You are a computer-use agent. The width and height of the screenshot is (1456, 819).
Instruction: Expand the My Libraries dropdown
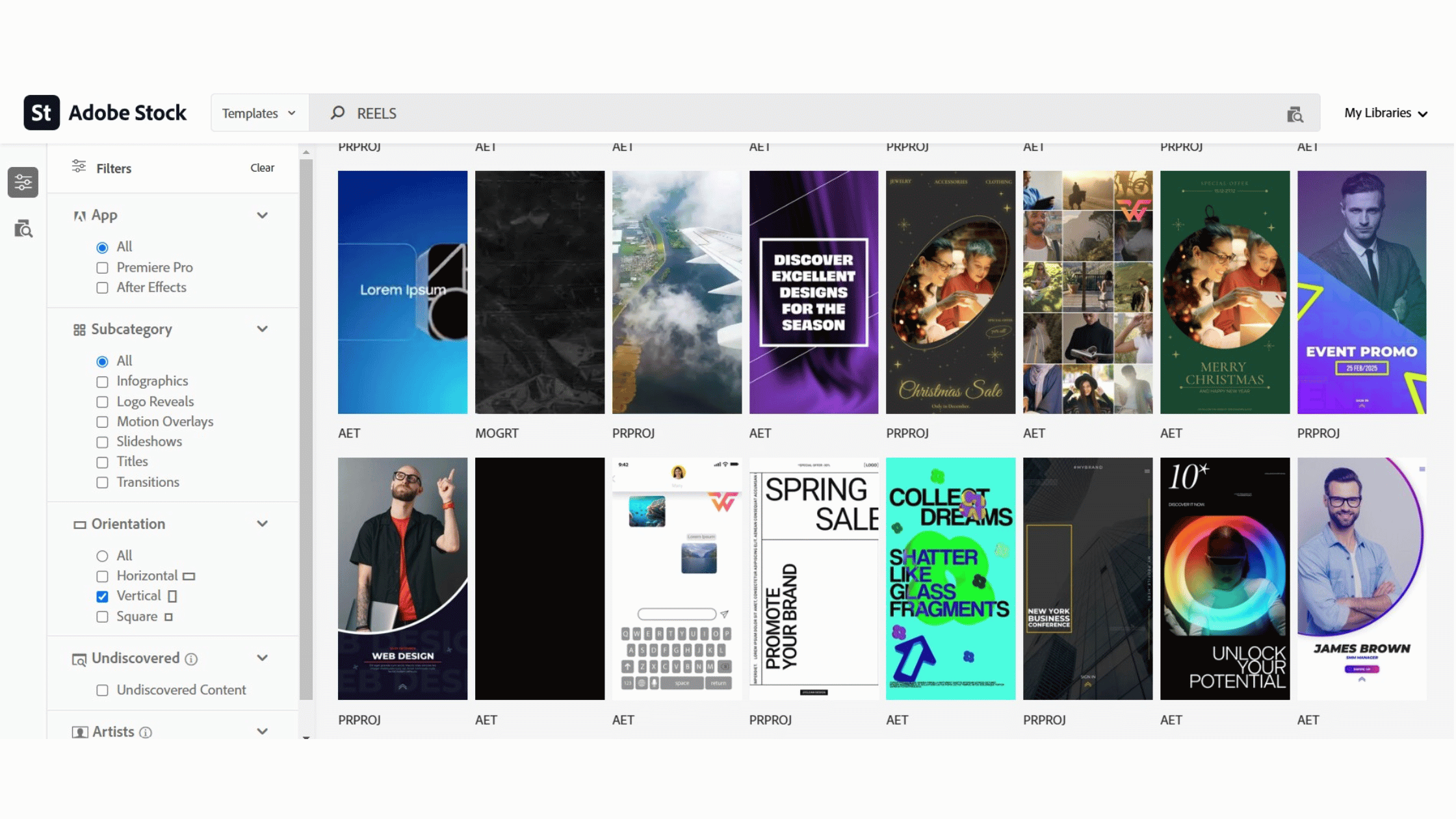1384,112
